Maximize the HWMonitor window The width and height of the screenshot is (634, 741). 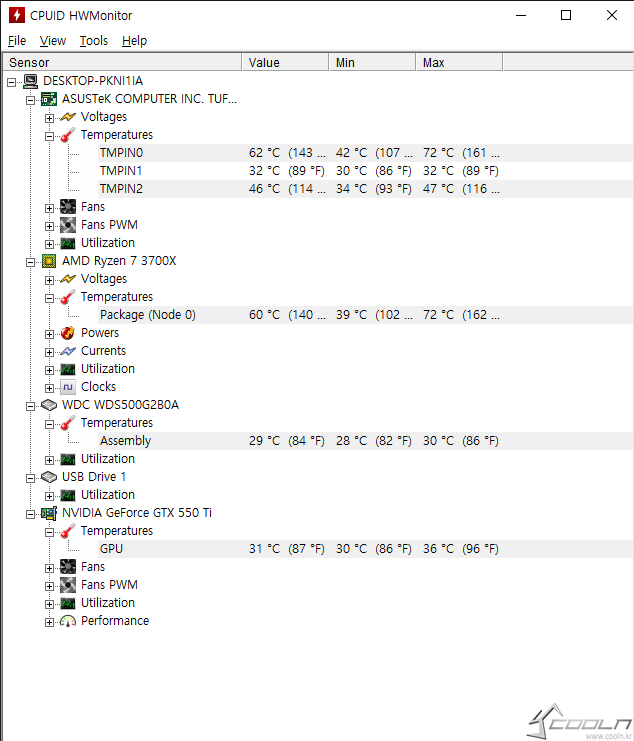coord(566,15)
